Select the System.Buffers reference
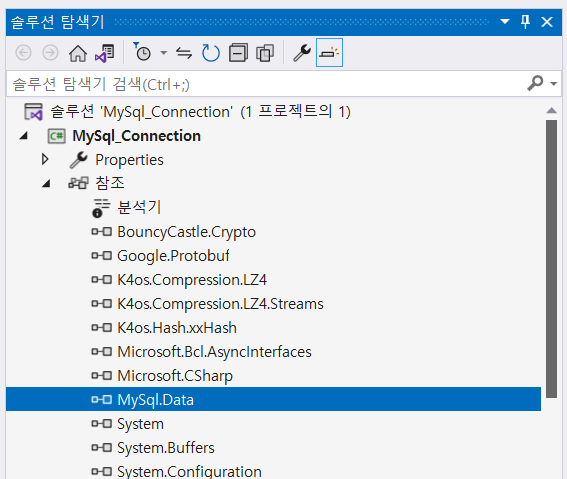Viewport: 567px width, 479px height. click(x=166, y=448)
